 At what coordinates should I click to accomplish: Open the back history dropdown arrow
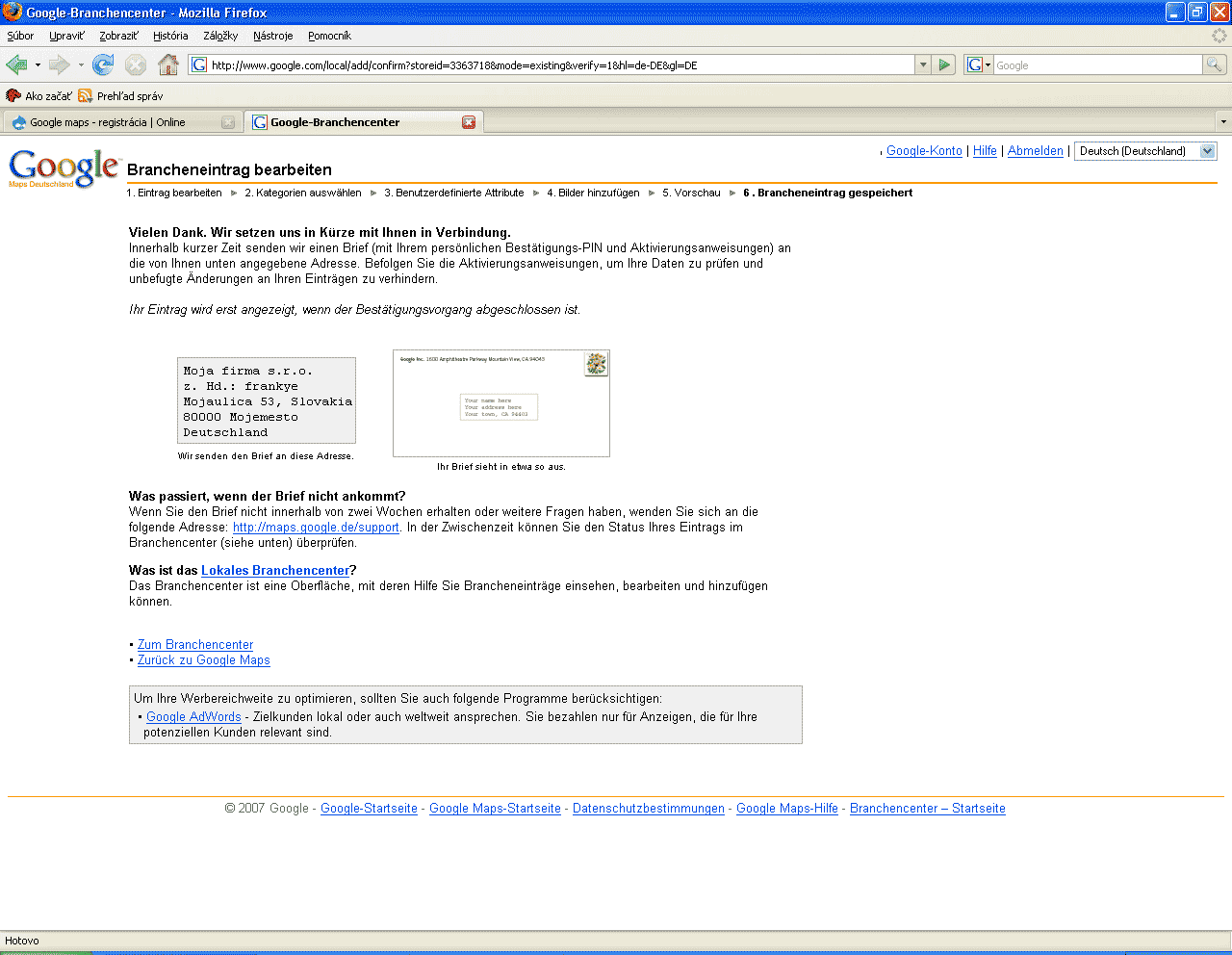pos(38,65)
